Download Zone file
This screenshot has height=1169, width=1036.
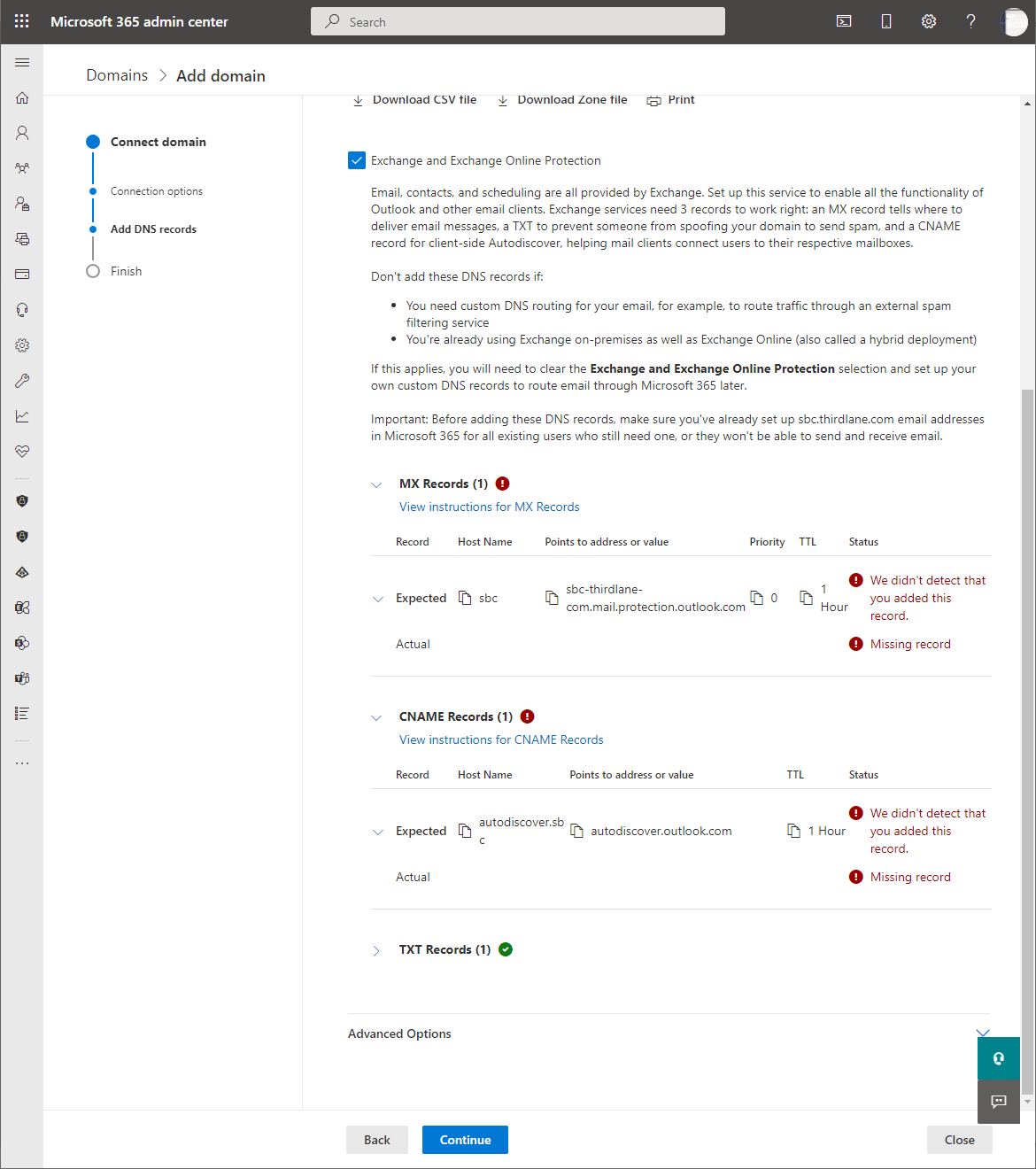click(561, 100)
